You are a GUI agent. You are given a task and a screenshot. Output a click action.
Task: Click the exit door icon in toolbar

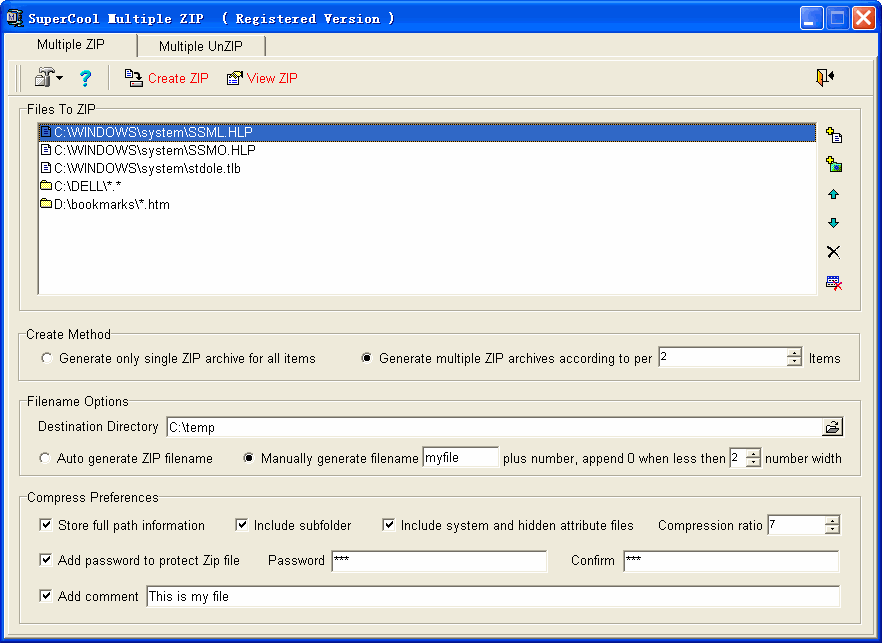pyautogui.click(x=825, y=77)
